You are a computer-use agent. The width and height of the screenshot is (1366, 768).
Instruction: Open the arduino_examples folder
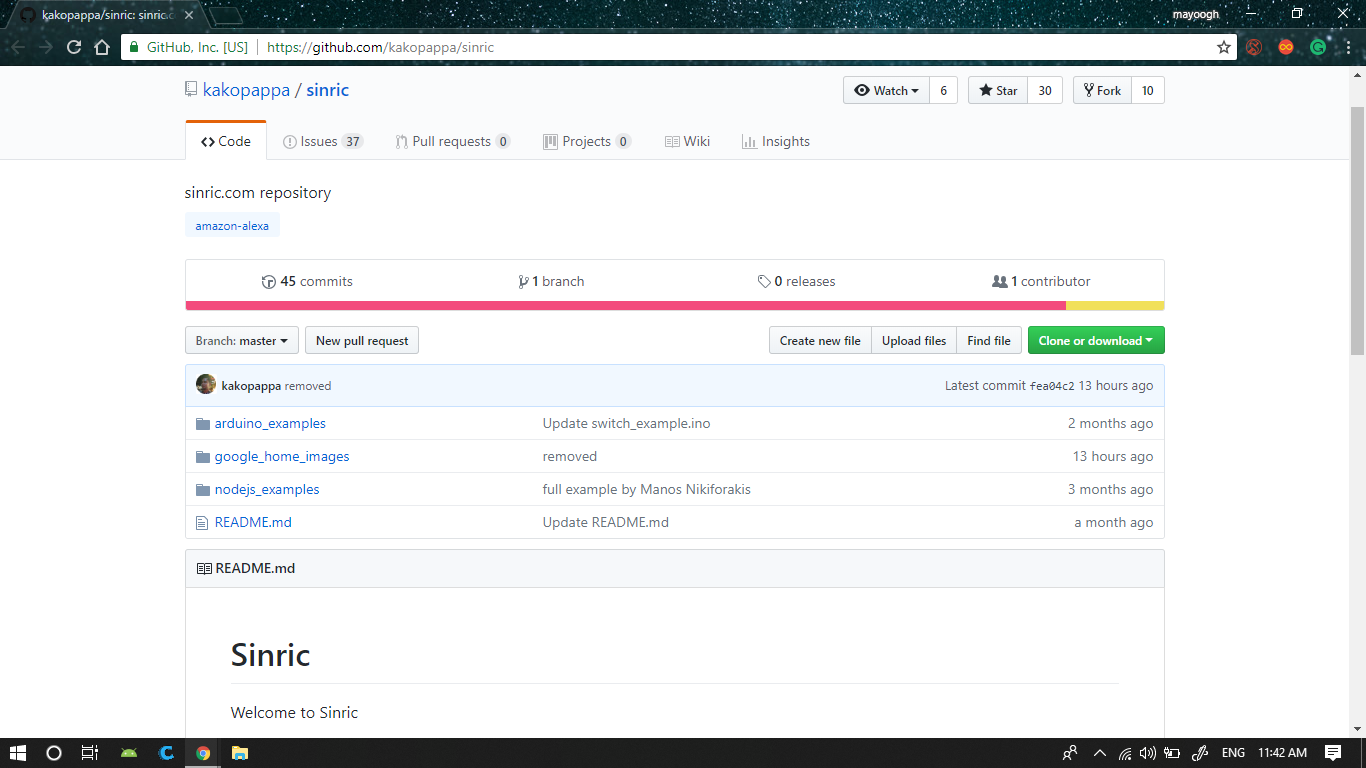point(270,424)
